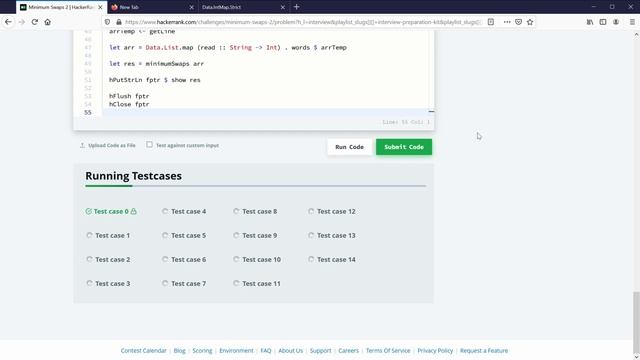Select the Test case 3 radio
Screen dimensions: 640x360
click(89, 283)
